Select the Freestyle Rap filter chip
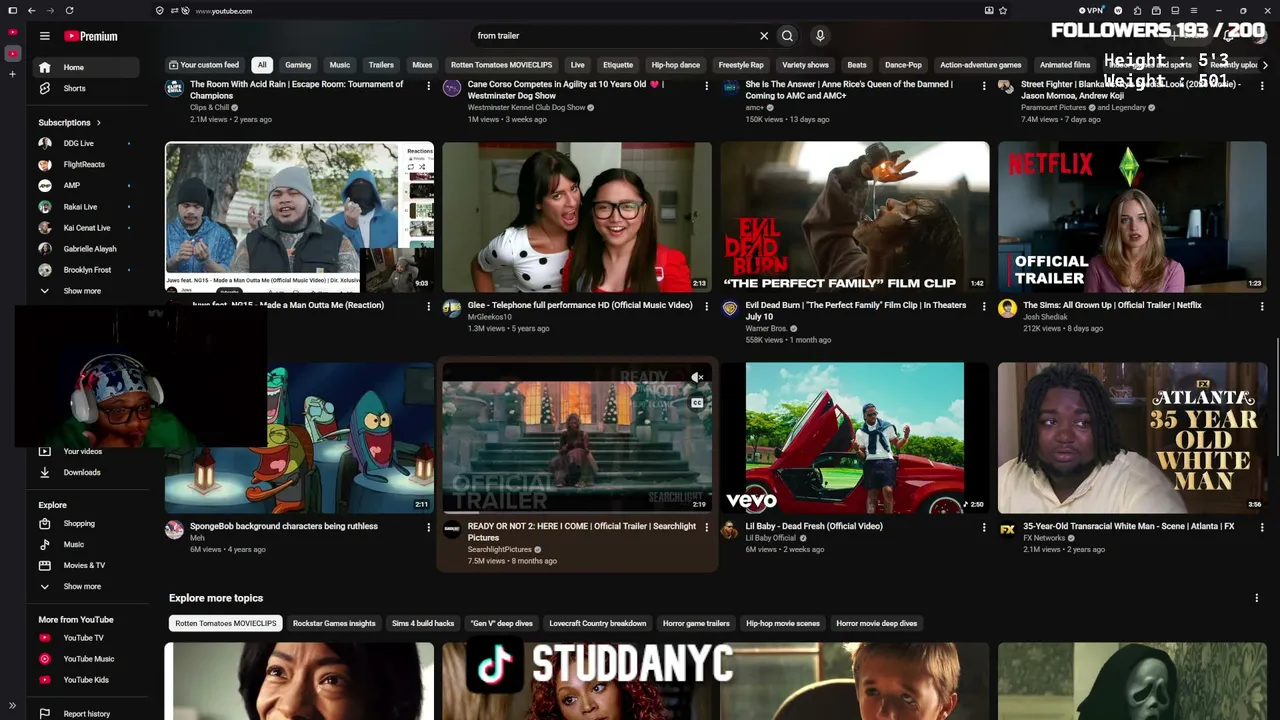The image size is (1280, 720). pos(741,65)
